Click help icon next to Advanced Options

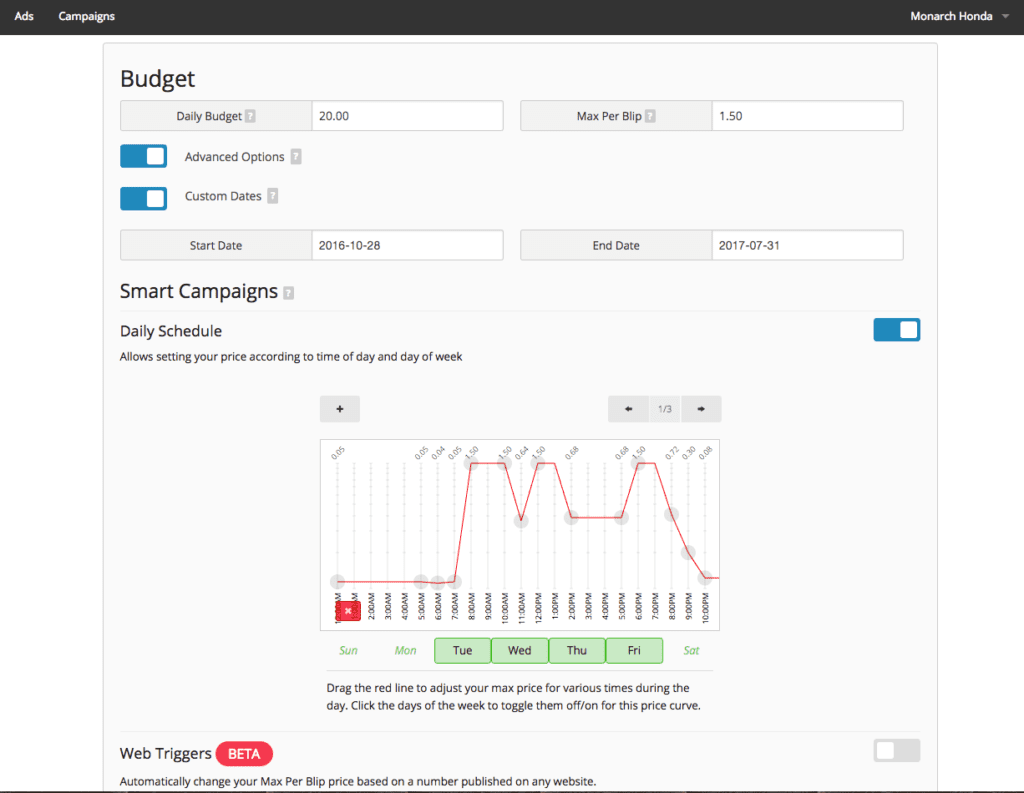point(295,157)
